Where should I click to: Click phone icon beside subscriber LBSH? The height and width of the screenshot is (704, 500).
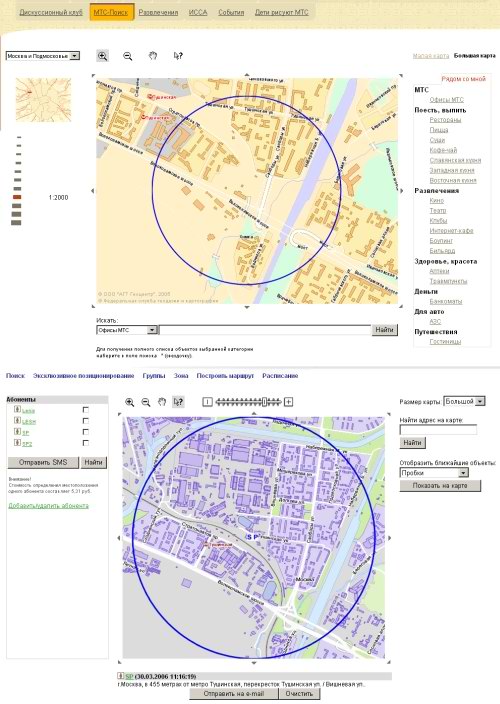click(x=18, y=421)
